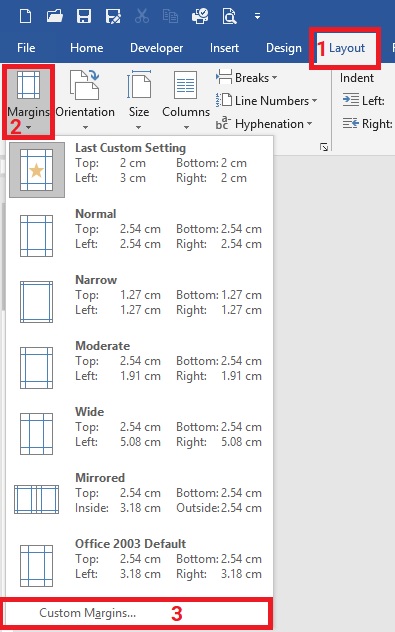This screenshot has height=632, width=395.
Task: Open the Breaks dropdown menu
Action: [x=247, y=77]
